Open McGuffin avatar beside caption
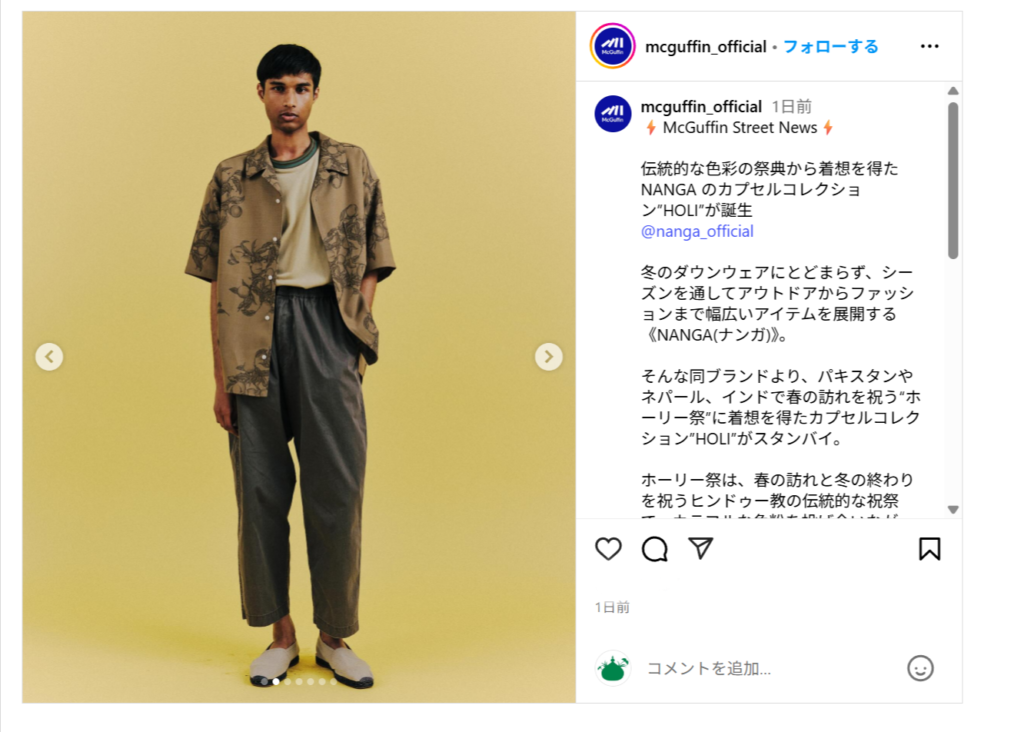This screenshot has width=1024, height=732. click(x=613, y=114)
